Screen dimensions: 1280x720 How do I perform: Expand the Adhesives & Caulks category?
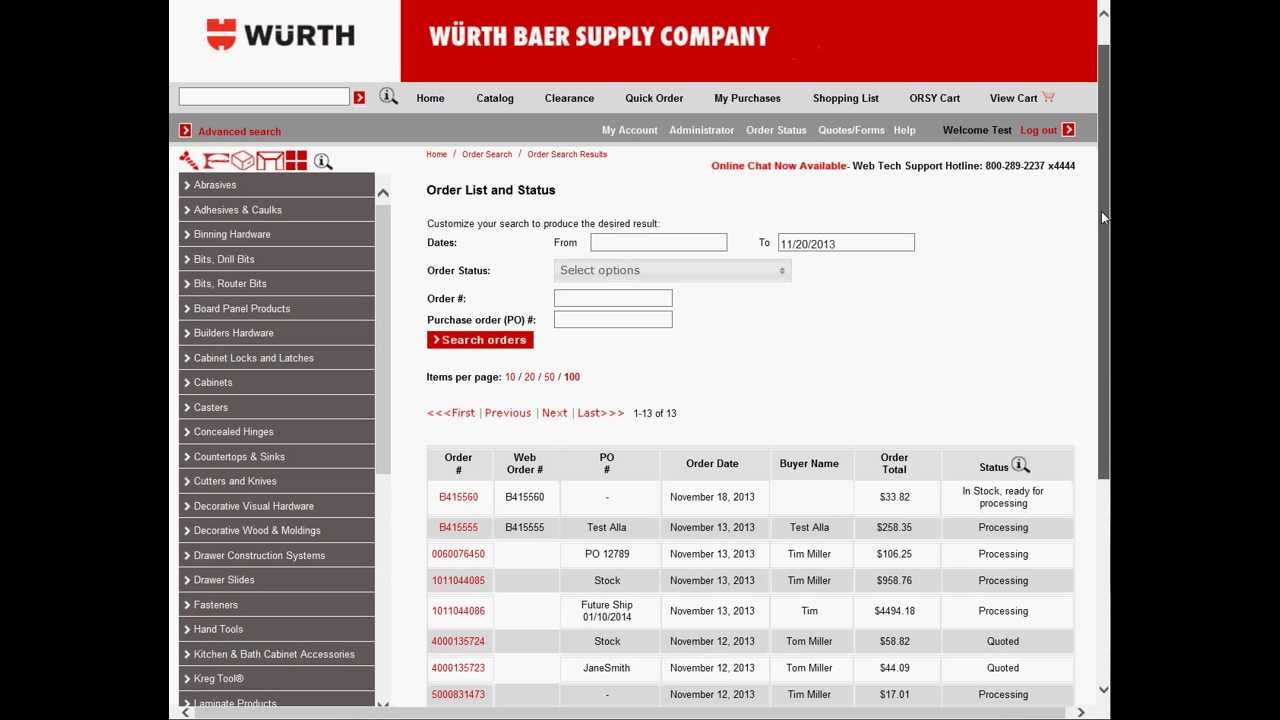[x=276, y=210]
